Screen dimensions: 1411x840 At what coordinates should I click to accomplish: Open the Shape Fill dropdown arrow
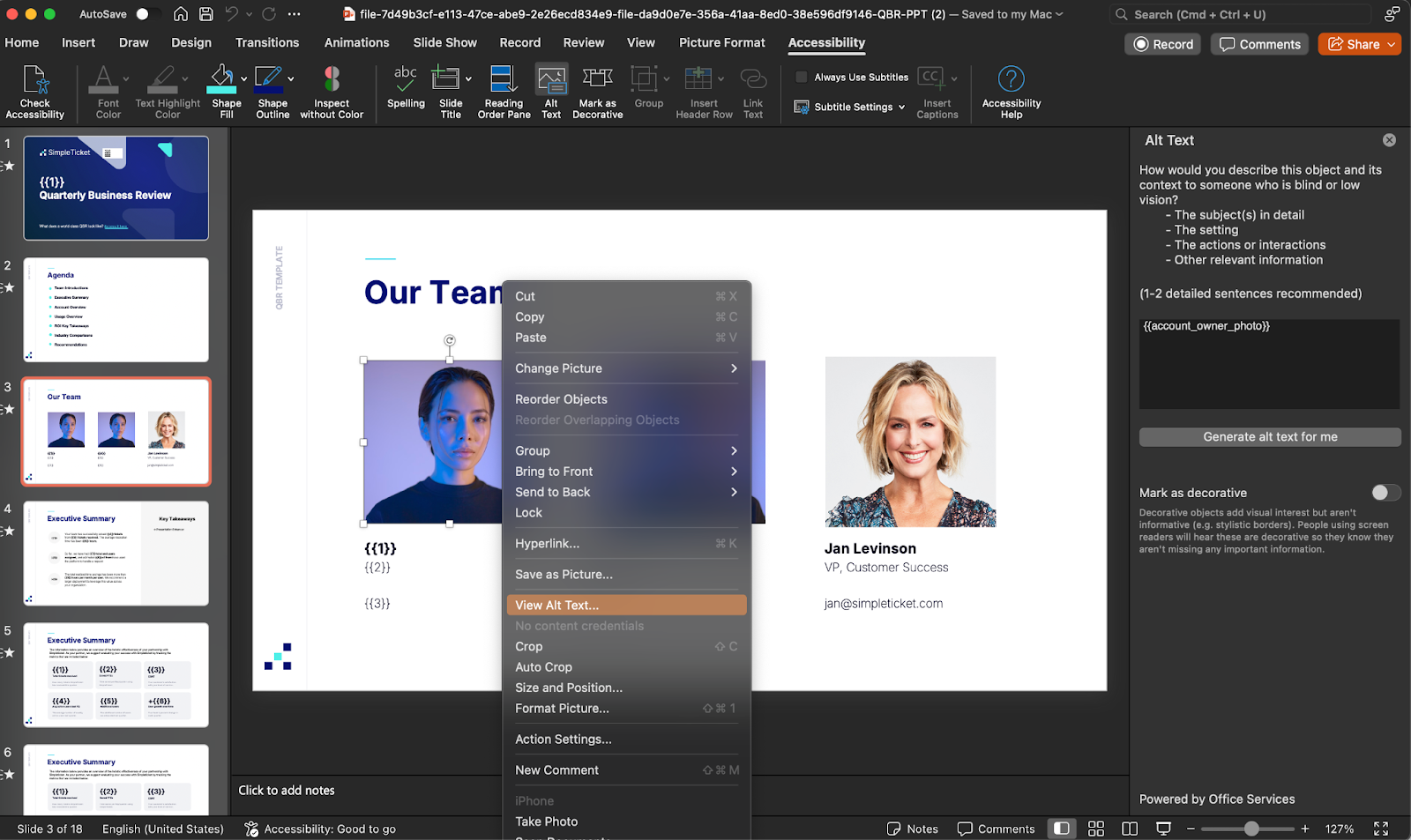coord(244,79)
